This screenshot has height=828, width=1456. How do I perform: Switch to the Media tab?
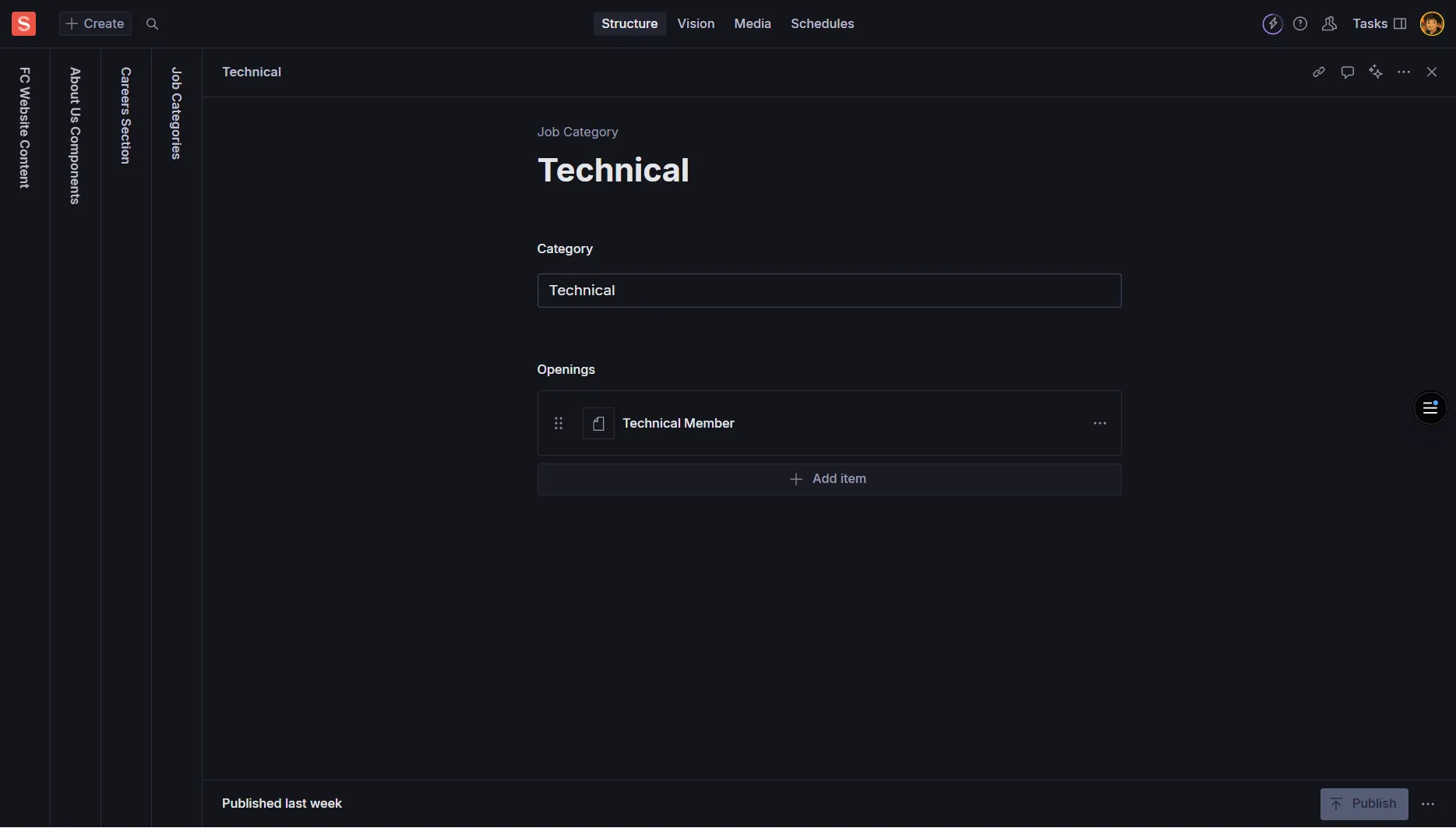point(752,24)
